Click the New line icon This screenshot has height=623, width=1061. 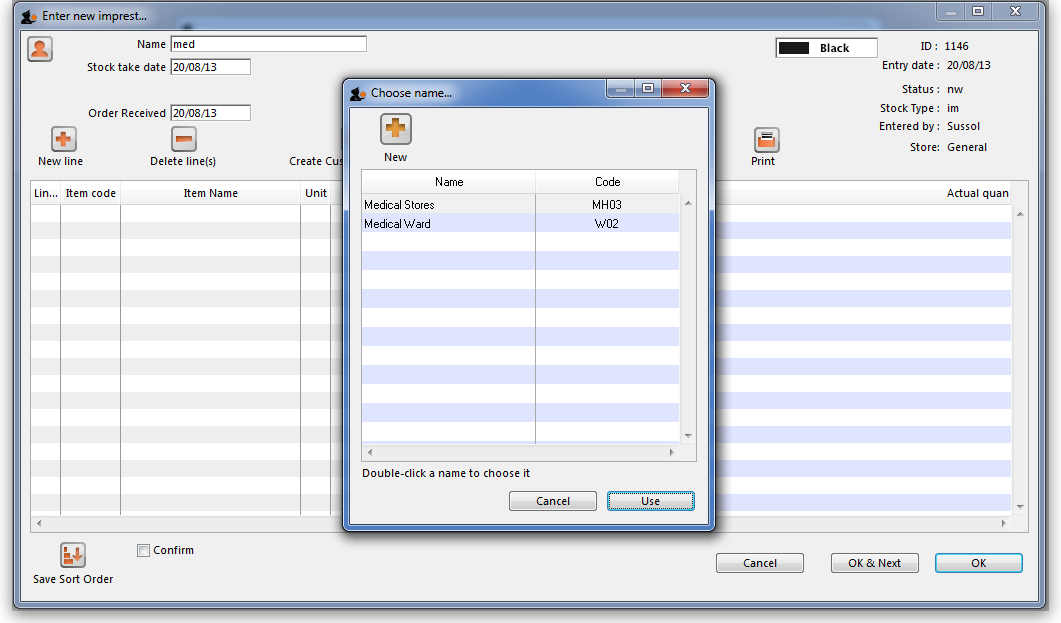pos(63,140)
